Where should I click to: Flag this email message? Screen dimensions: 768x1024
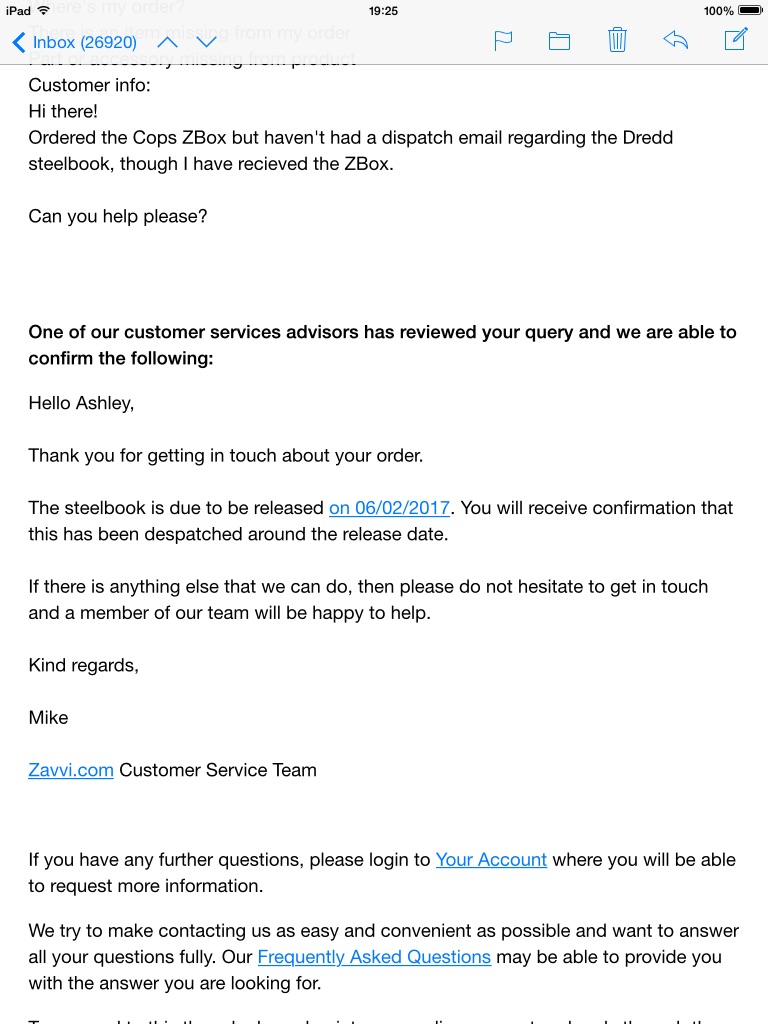(x=503, y=41)
